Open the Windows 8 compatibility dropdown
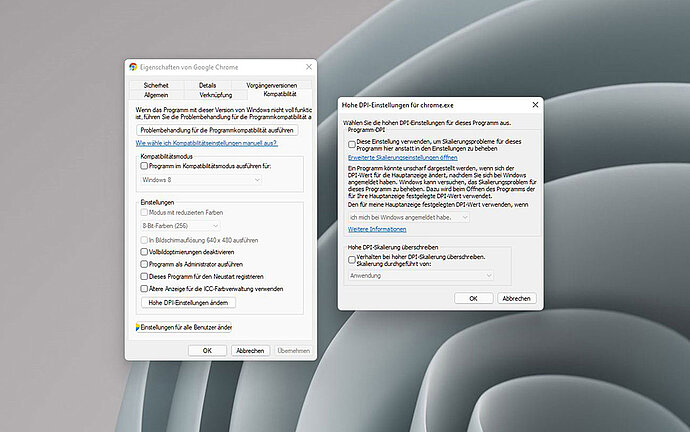Screen dimensions: 690x432 pos(201,179)
